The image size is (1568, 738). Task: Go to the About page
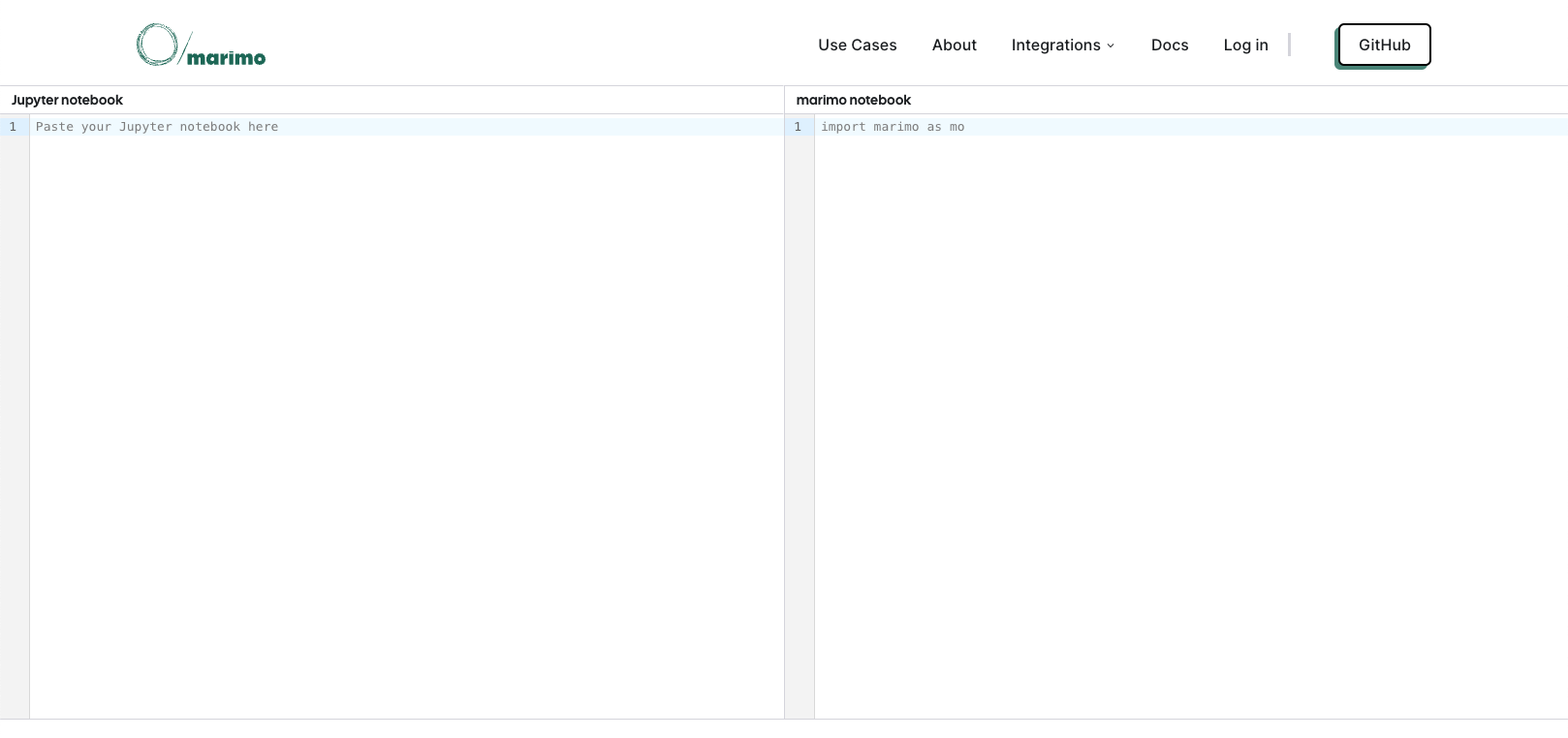click(x=954, y=45)
